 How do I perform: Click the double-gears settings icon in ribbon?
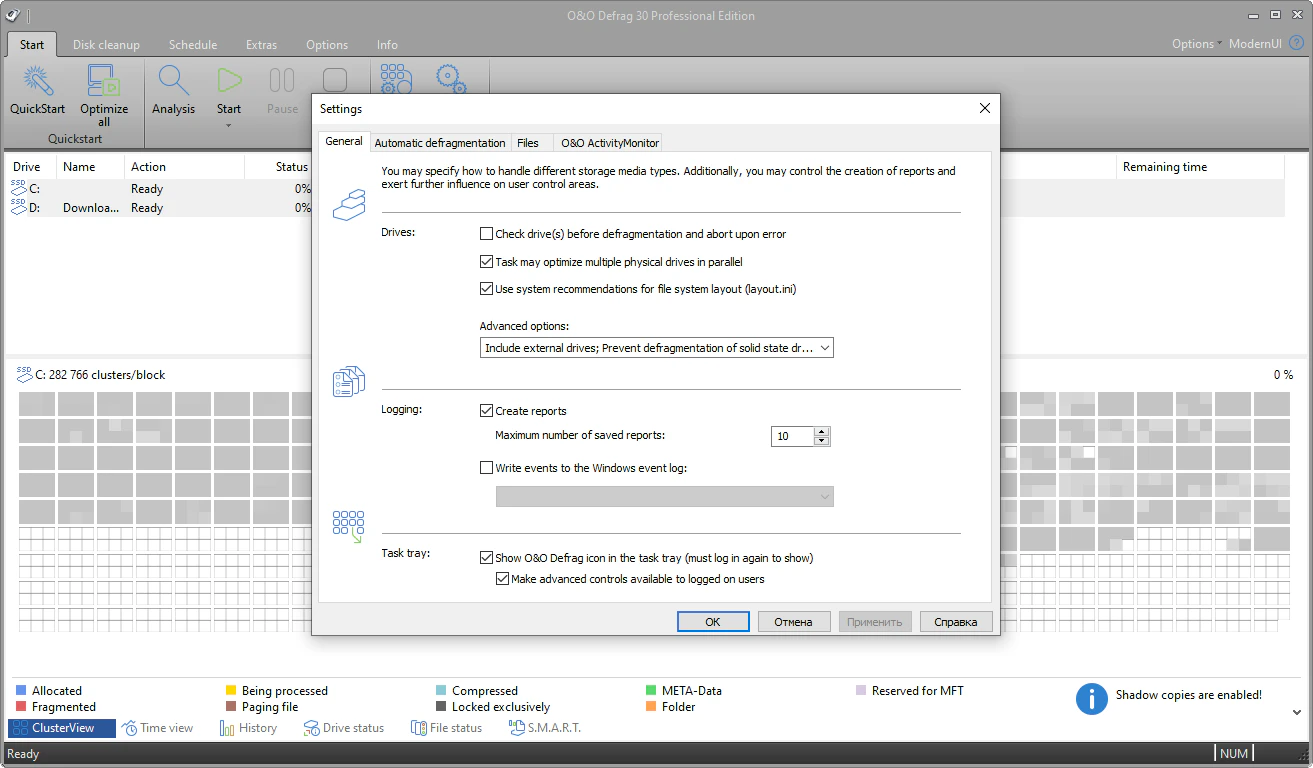pyautogui.click(x=452, y=80)
